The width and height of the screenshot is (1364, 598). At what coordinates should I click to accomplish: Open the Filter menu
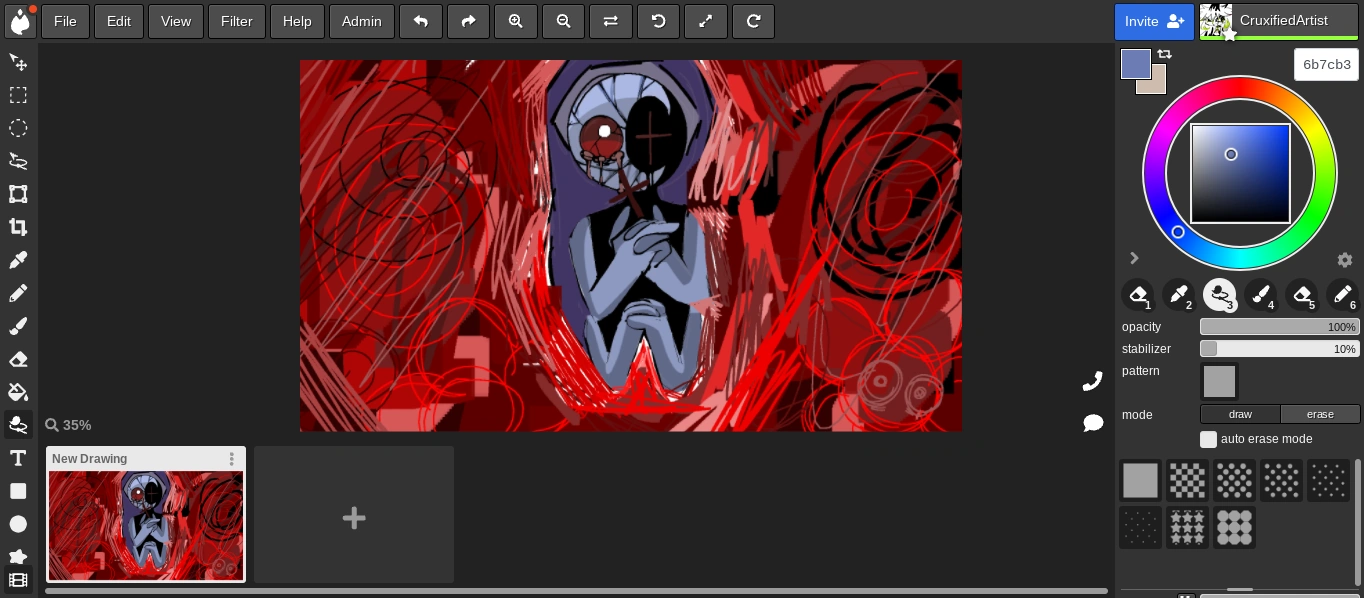click(237, 21)
